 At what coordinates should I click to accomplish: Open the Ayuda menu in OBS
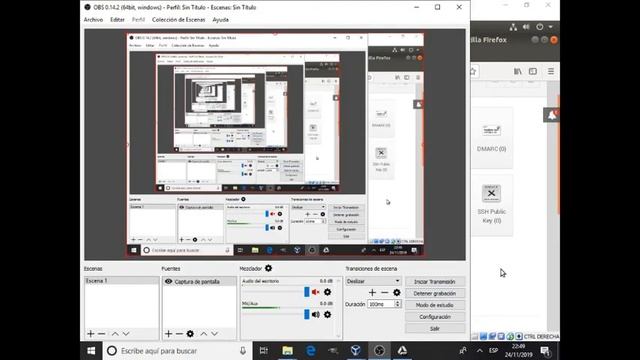(x=220, y=20)
